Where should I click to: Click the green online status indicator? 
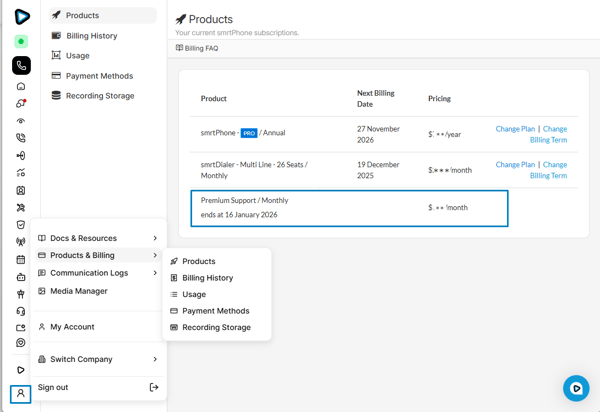[21, 42]
